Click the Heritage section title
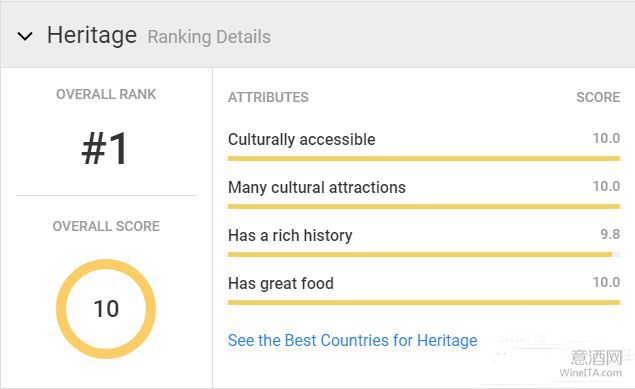This screenshot has height=389, width=635. [x=92, y=35]
